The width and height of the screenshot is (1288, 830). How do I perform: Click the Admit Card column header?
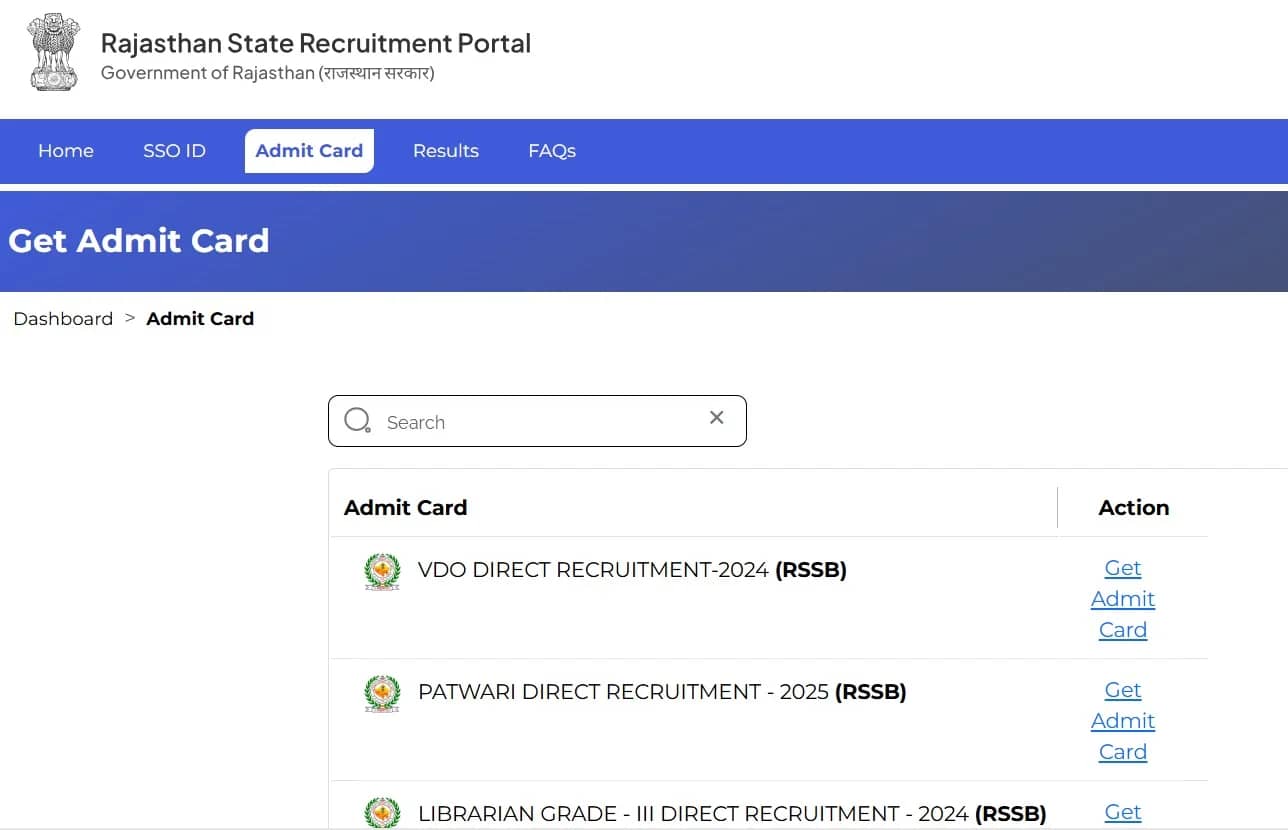click(405, 507)
